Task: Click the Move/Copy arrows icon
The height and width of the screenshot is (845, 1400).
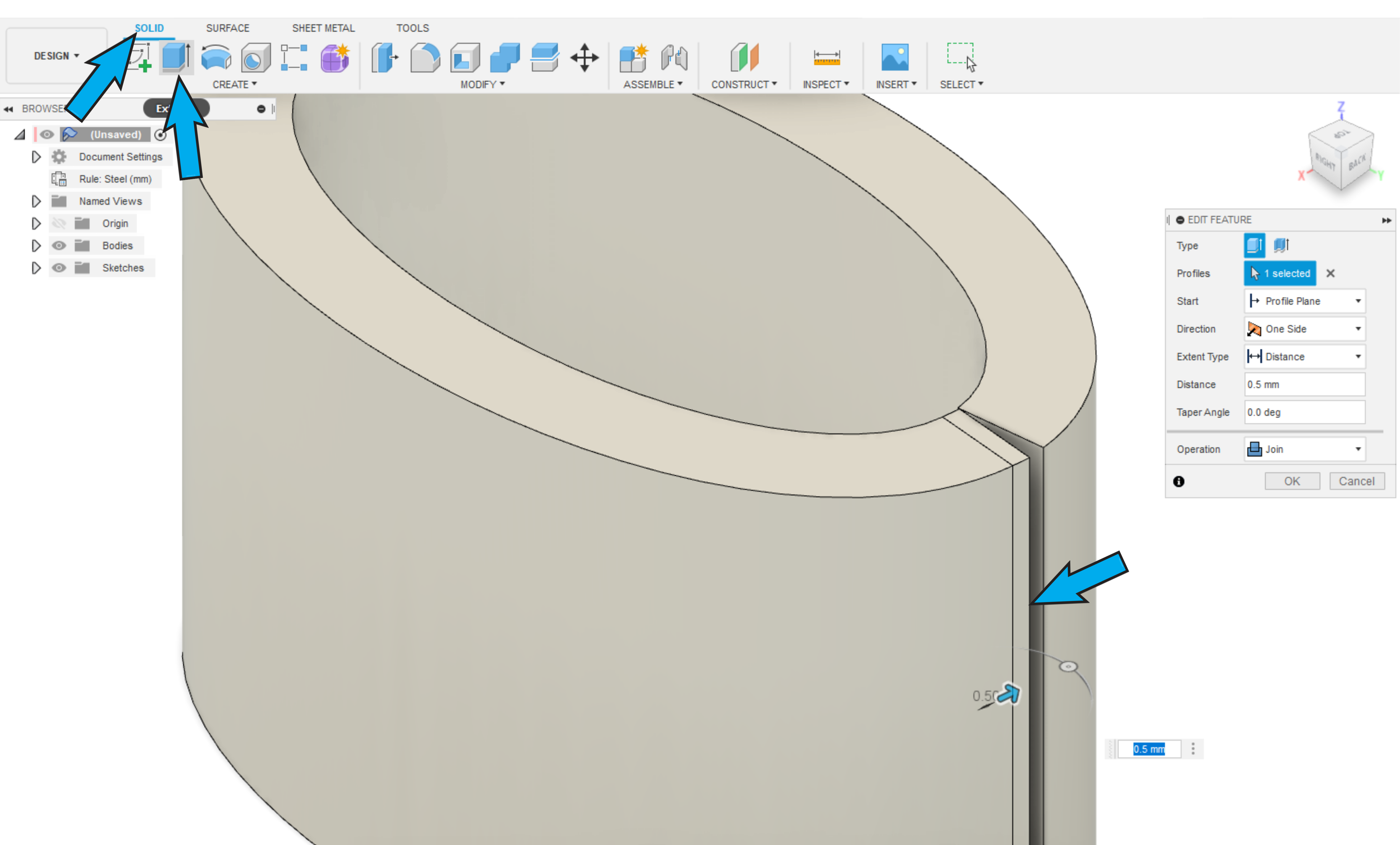Action: click(584, 57)
